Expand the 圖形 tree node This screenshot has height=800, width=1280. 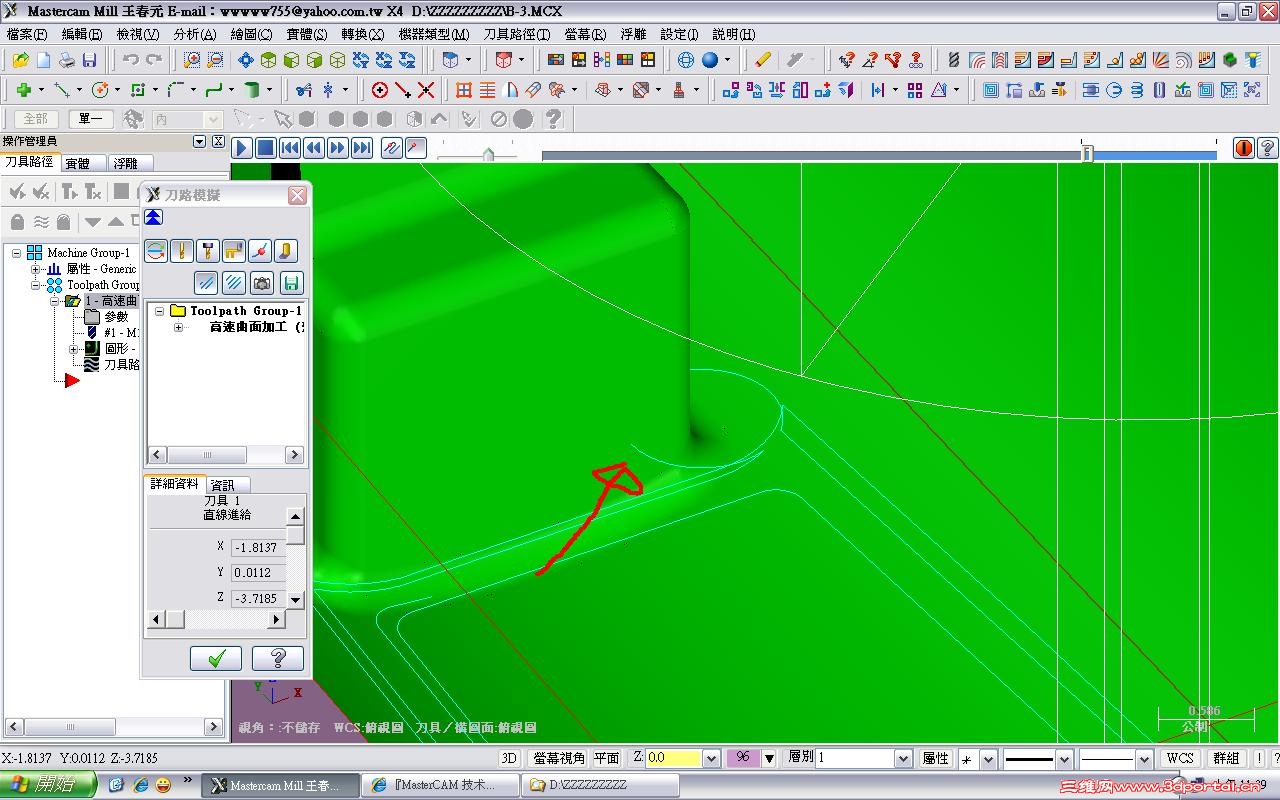(73, 349)
